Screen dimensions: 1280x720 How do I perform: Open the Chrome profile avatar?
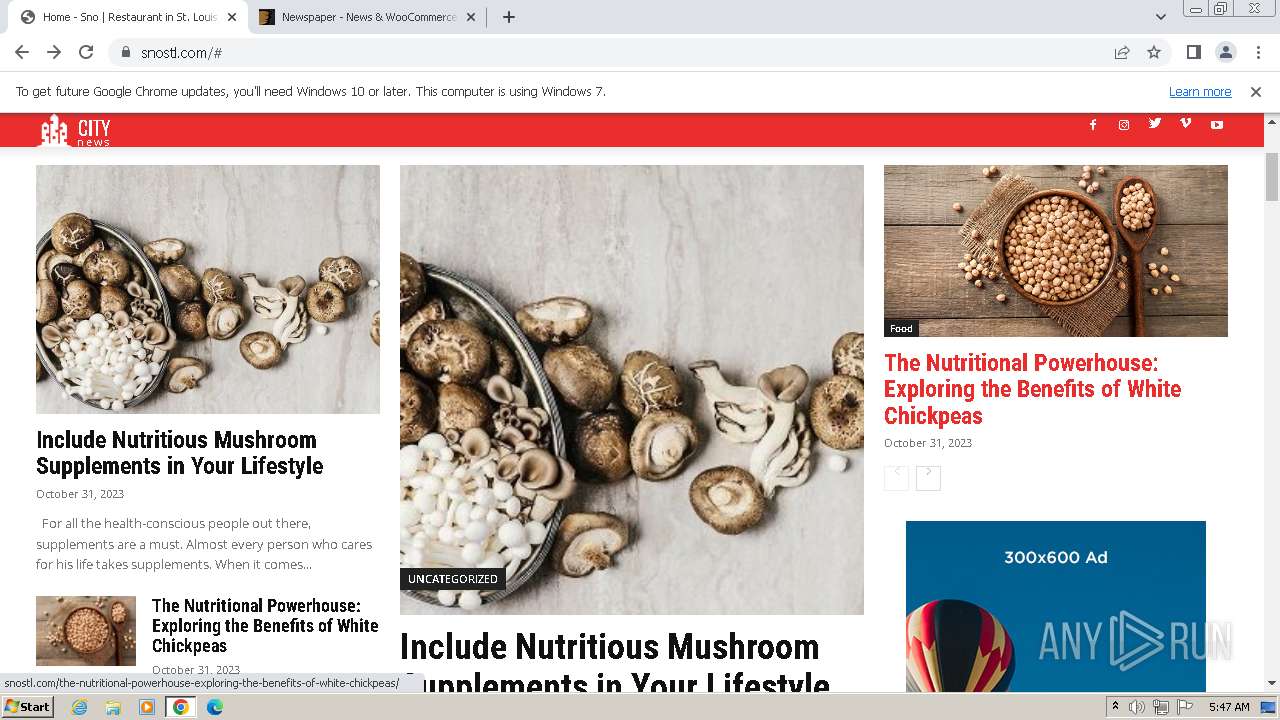point(1225,52)
